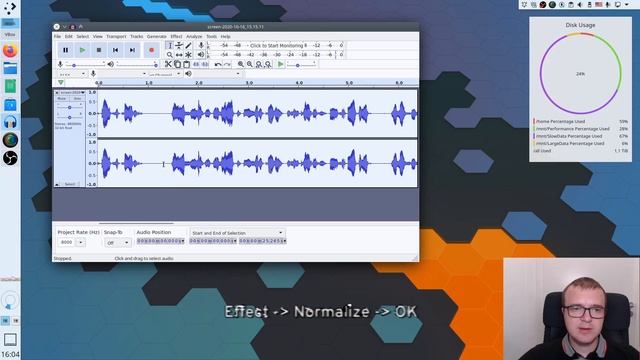Open the Effect menu

tap(176, 36)
